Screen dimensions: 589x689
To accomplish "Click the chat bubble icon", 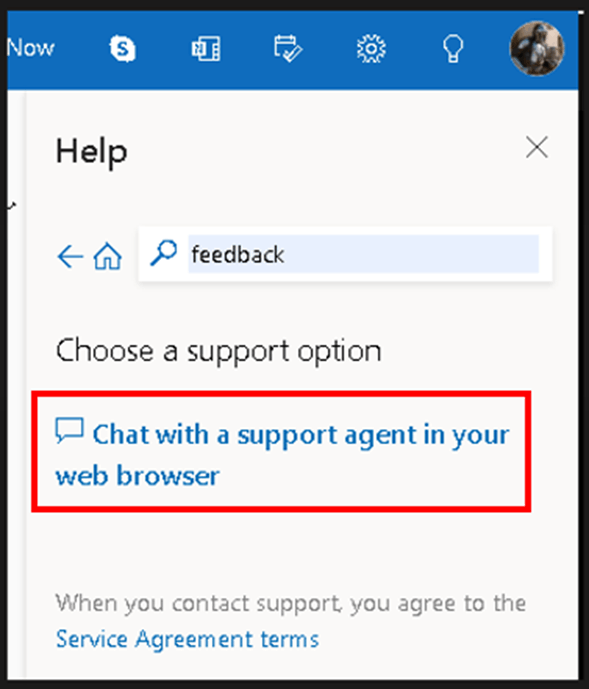I will coord(69,430).
